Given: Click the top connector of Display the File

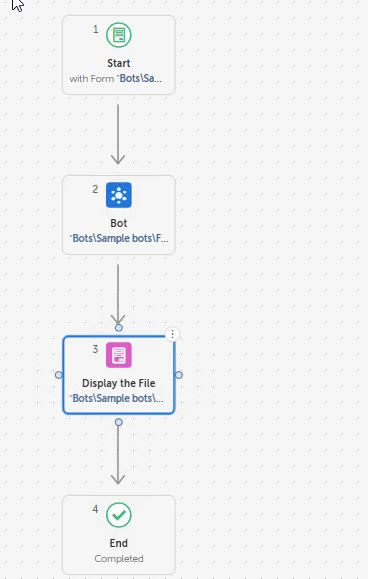Looking at the screenshot, I should click(118, 328).
